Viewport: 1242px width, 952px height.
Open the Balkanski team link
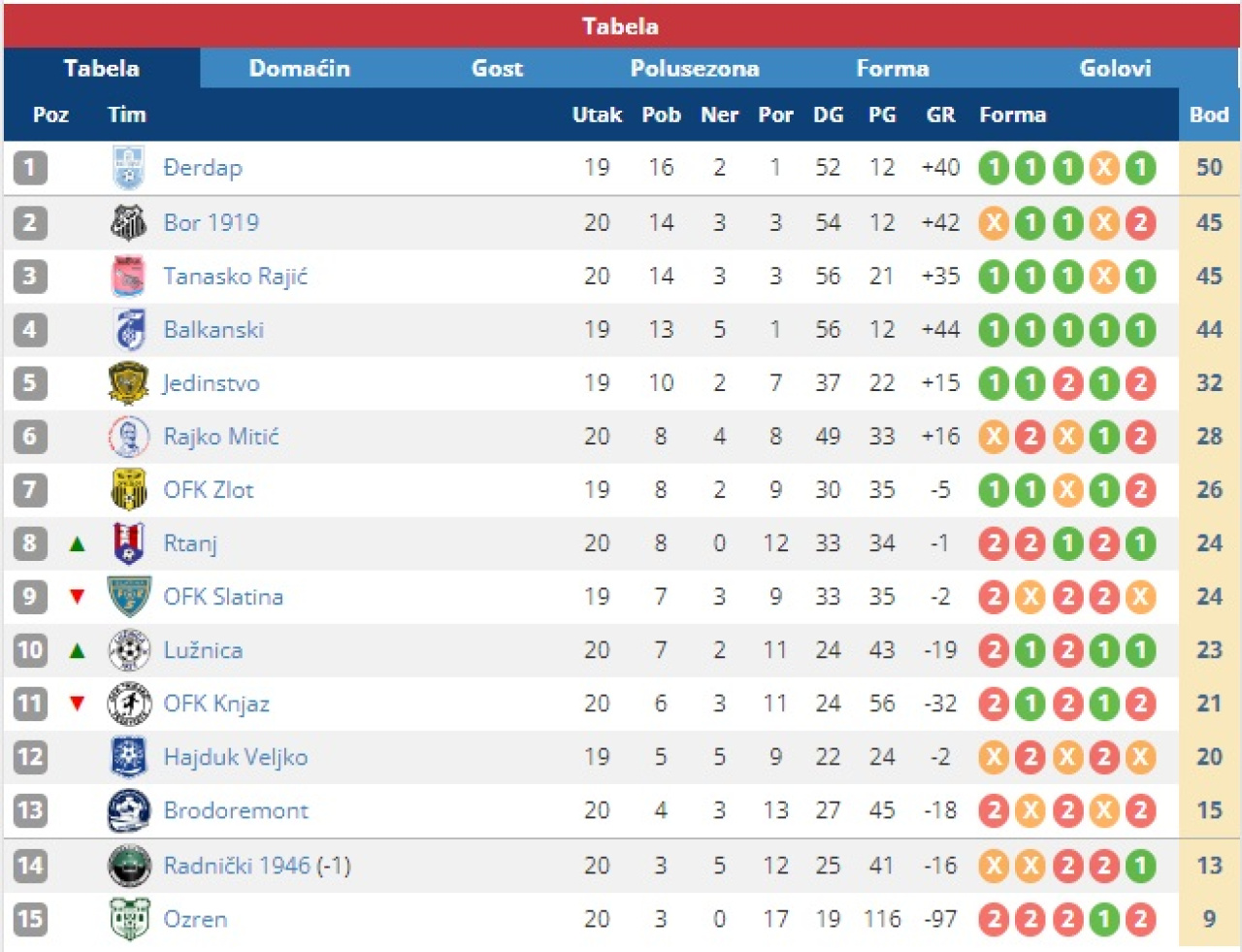[213, 330]
